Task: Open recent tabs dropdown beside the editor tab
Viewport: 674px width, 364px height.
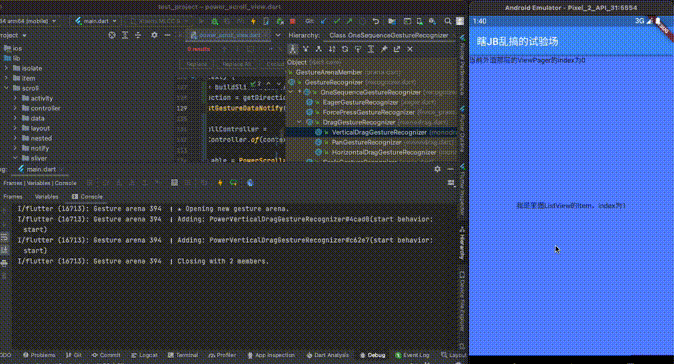Action: pyautogui.click(x=278, y=35)
